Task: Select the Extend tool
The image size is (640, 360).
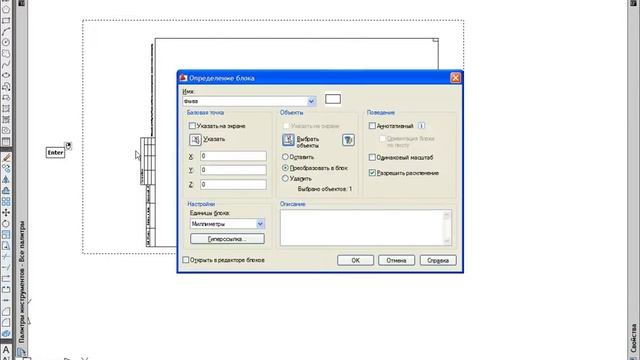Action: point(6,267)
